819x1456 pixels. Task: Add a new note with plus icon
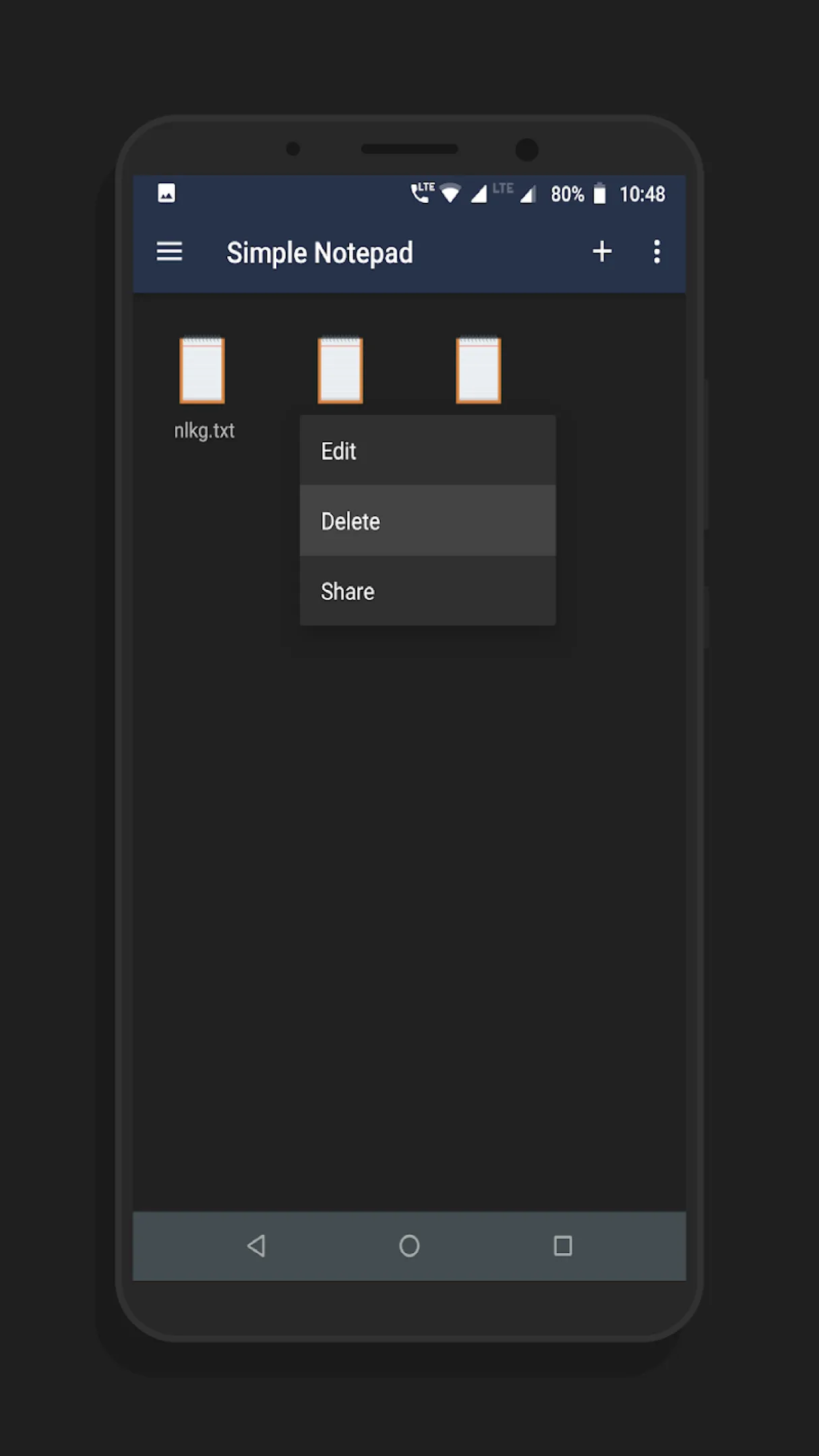[602, 251]
